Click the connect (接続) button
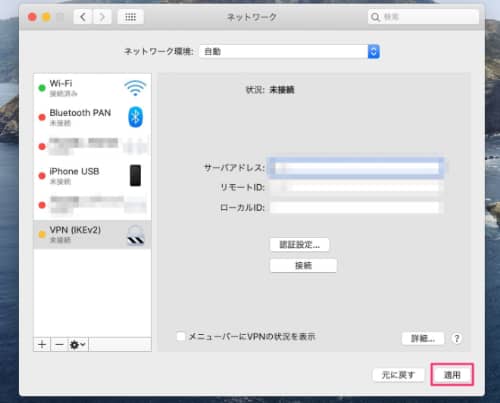The width and height of the screenshot is (500, 403). pyautogui.click(x=303, y=266)
